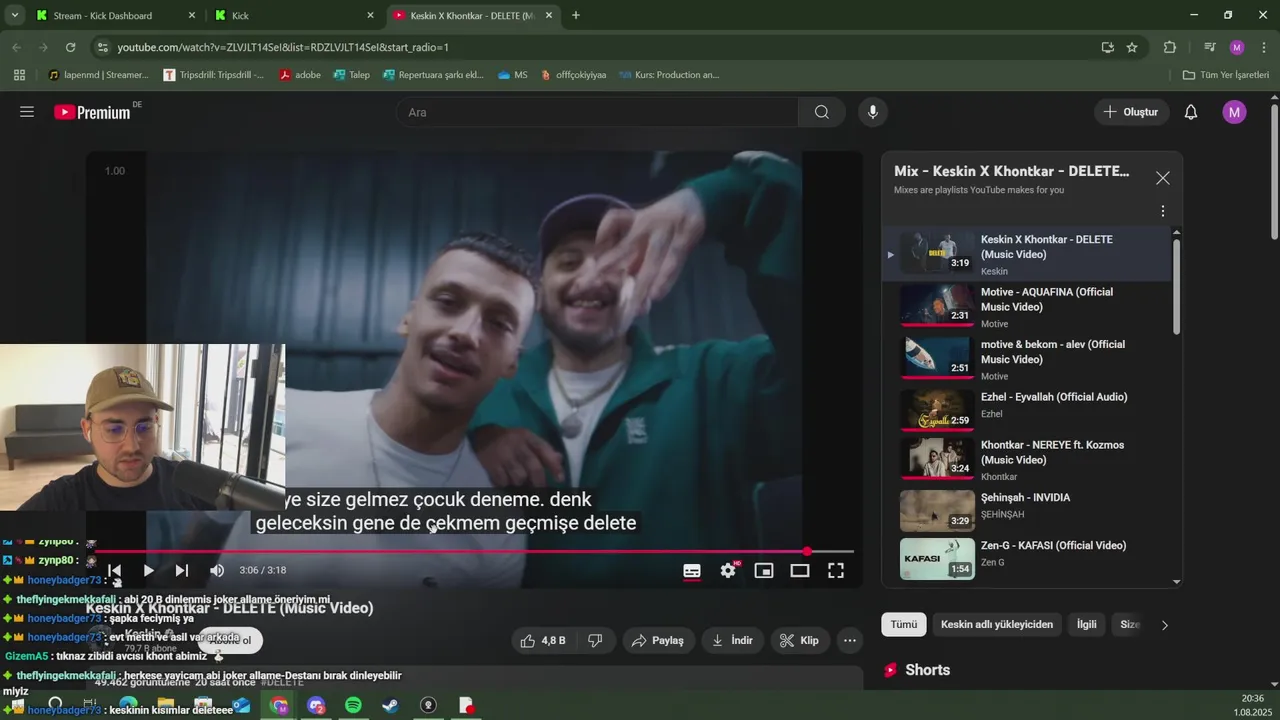Open 'Repertuara şarkı ekl...' bookmark
This screenshot has width=1280, height=720.
(433, 75)
